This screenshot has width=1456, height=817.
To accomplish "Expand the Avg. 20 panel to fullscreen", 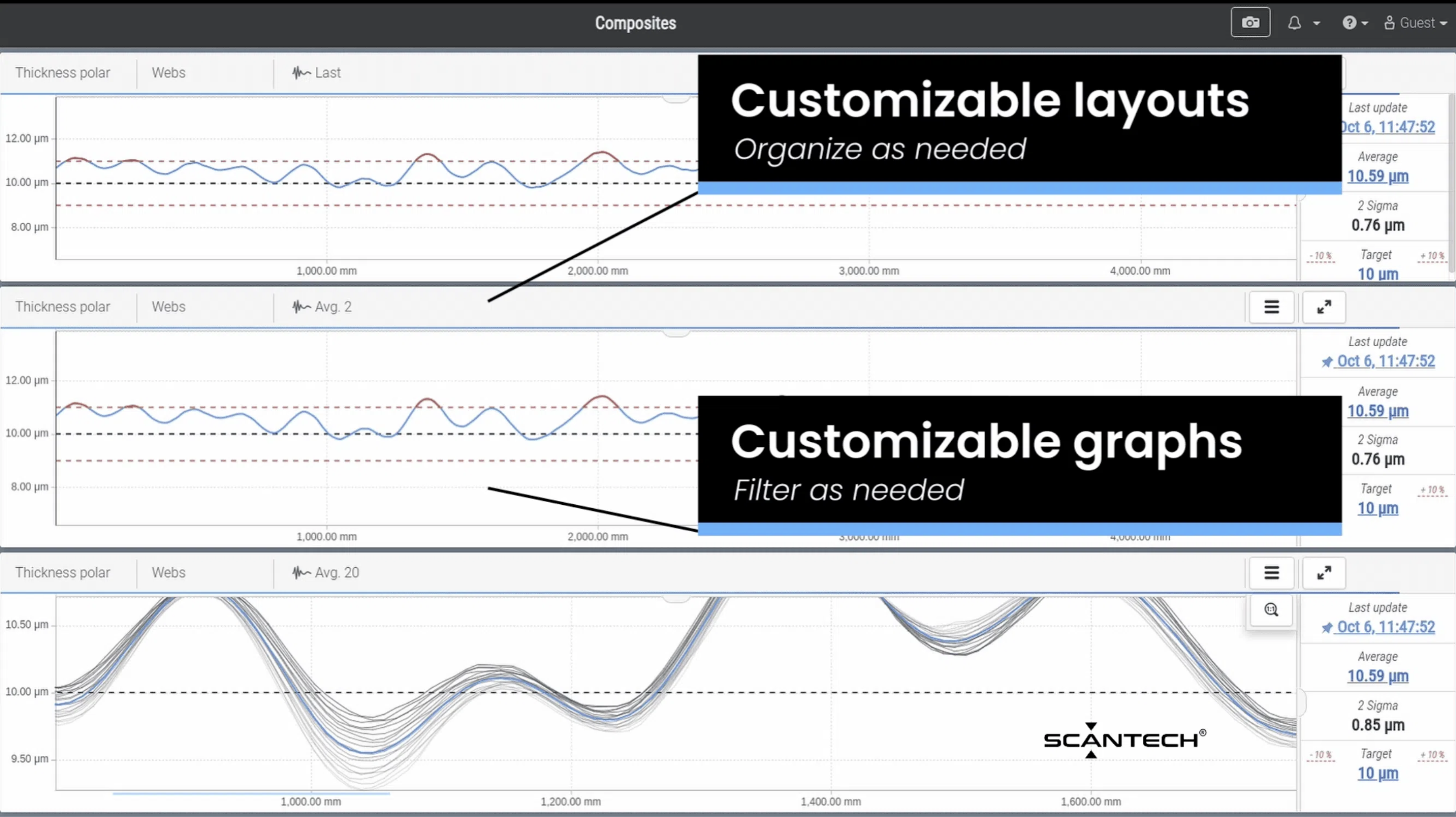I will coord(1324,573).
